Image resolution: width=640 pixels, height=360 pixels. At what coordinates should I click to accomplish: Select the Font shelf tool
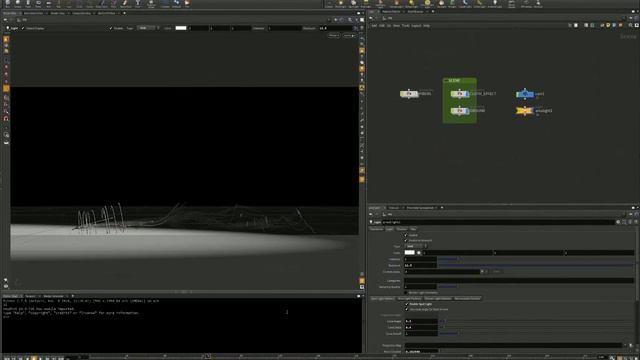[138, 4]
